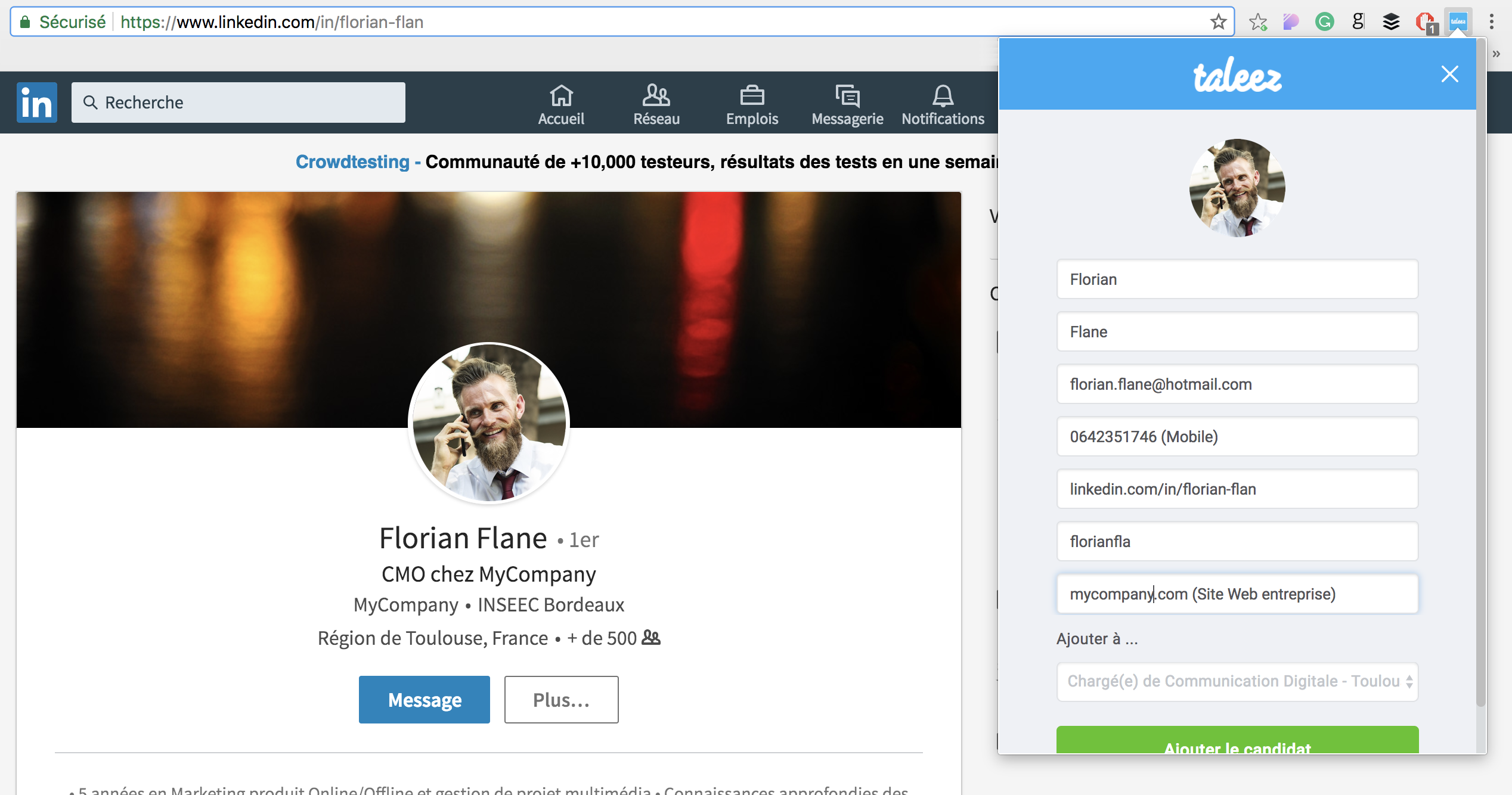The height and width of the screenshot is (795, 1512).
Task: Open Messagerie chat icon
Action: coord(847,104)
